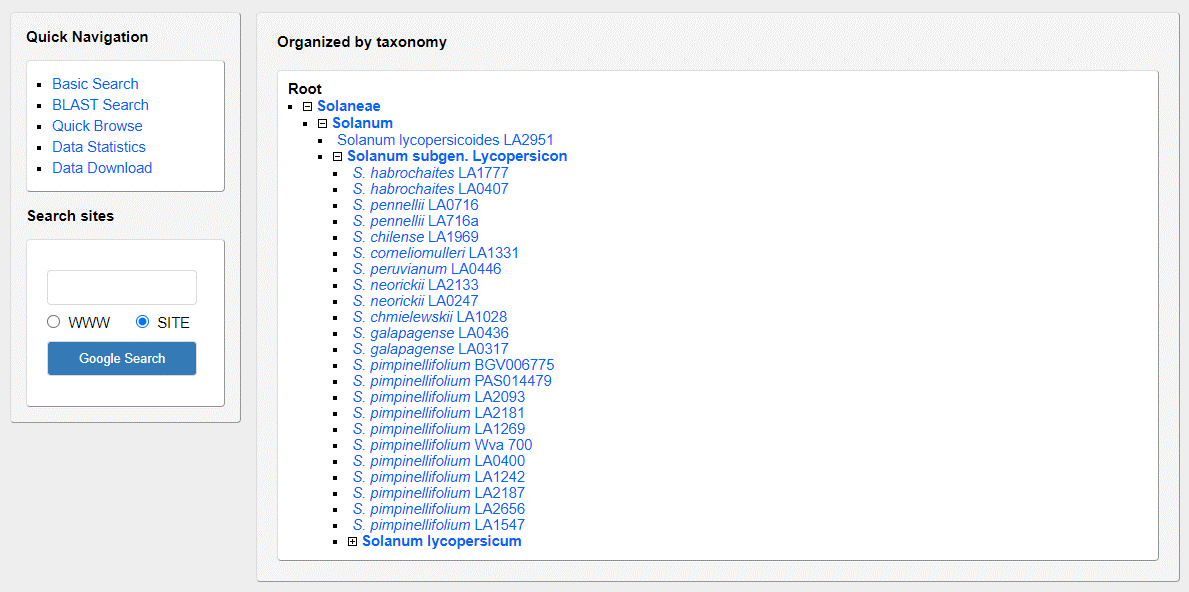Open S. pennellii LA716a entry
This screenshot has width=1189, height=592.
point(415,221)
